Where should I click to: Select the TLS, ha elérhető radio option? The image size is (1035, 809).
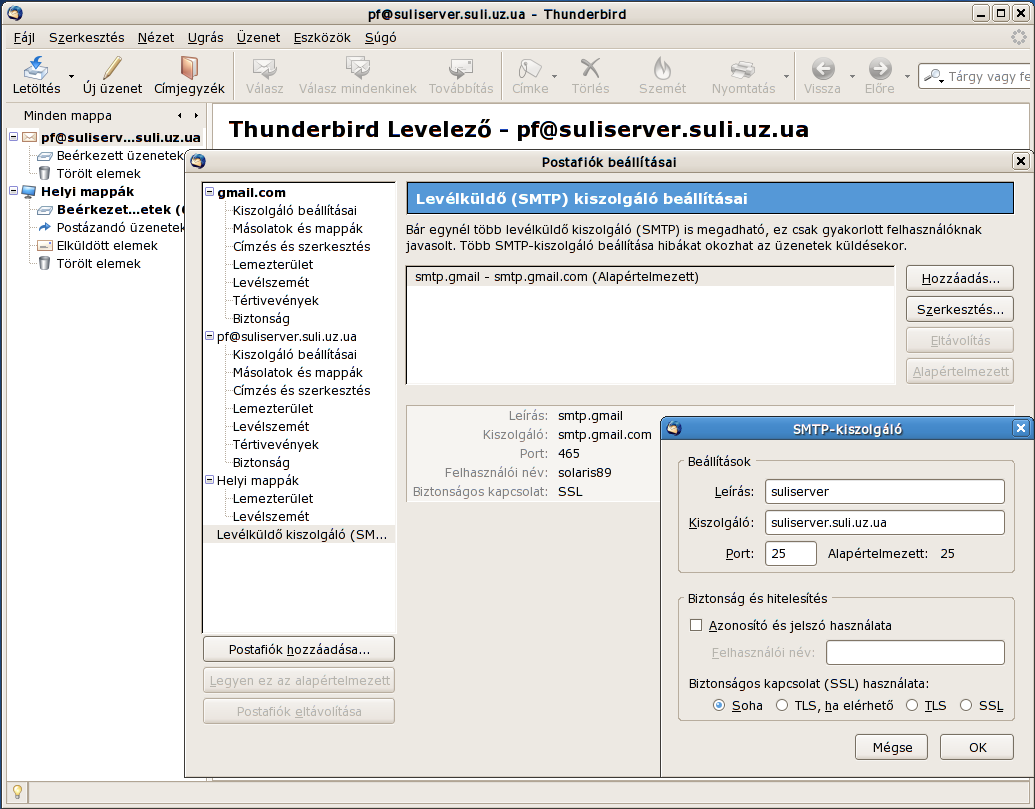click(x=782, y=706)
